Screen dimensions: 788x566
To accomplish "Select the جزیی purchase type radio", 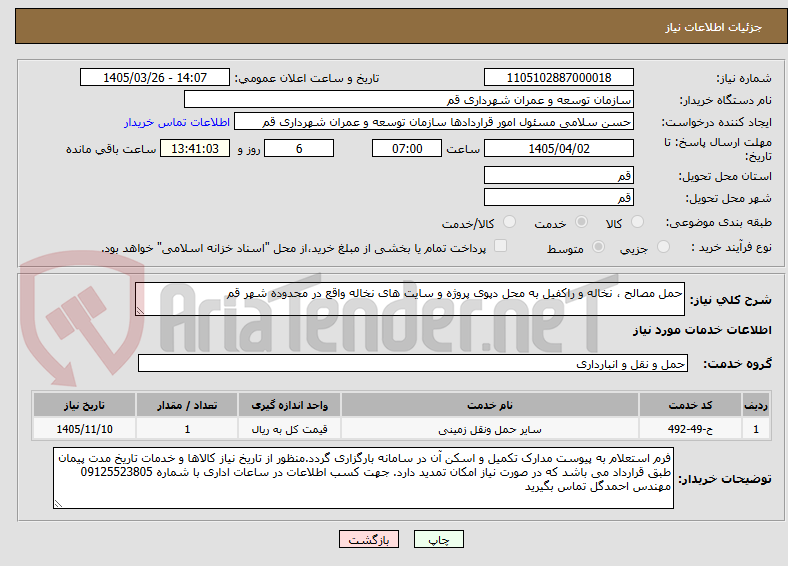I will point(663,247).
